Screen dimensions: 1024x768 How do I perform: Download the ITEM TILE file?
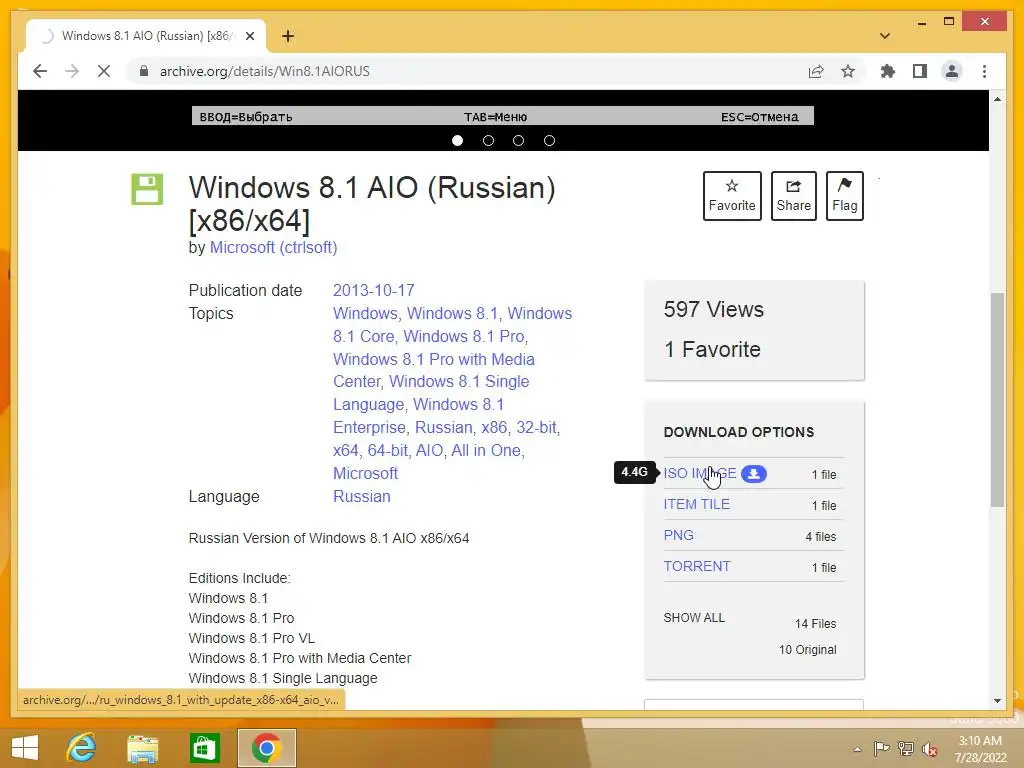(x=697, y=504)
